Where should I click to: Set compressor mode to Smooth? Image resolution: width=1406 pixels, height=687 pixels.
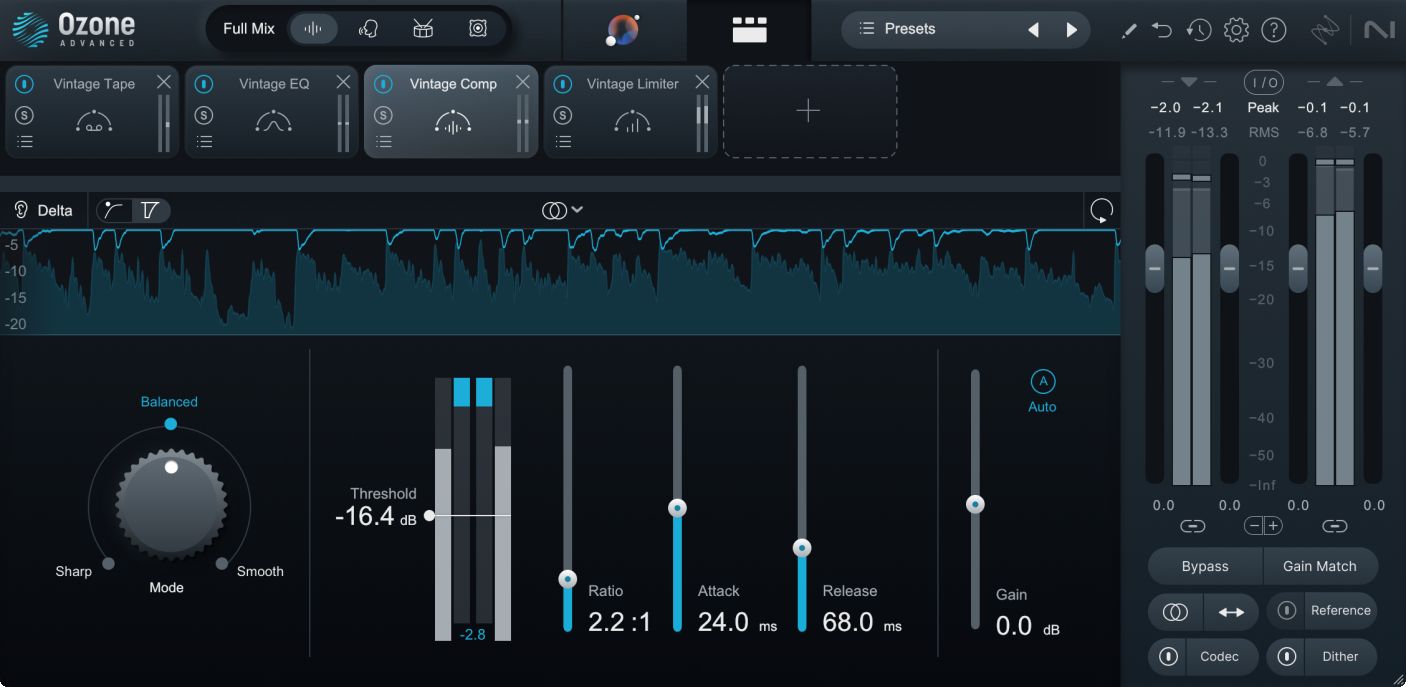(x=260, y=571)
